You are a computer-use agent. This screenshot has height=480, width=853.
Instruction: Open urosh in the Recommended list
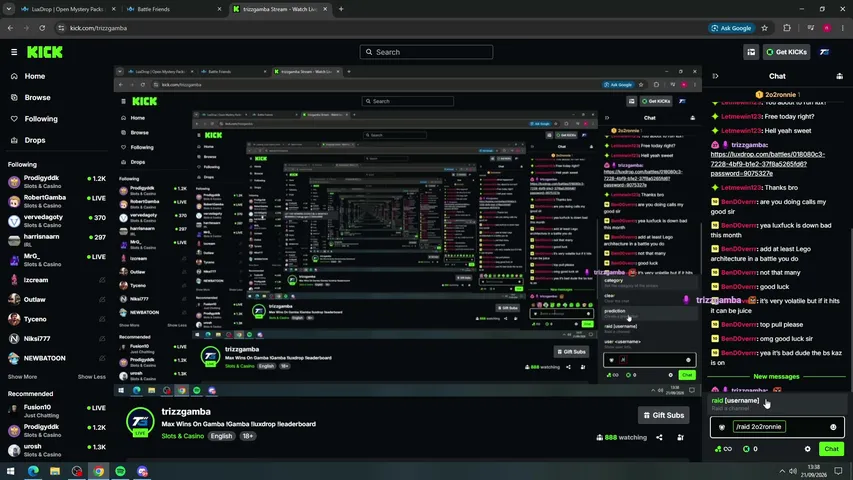[x=57, y=450]
